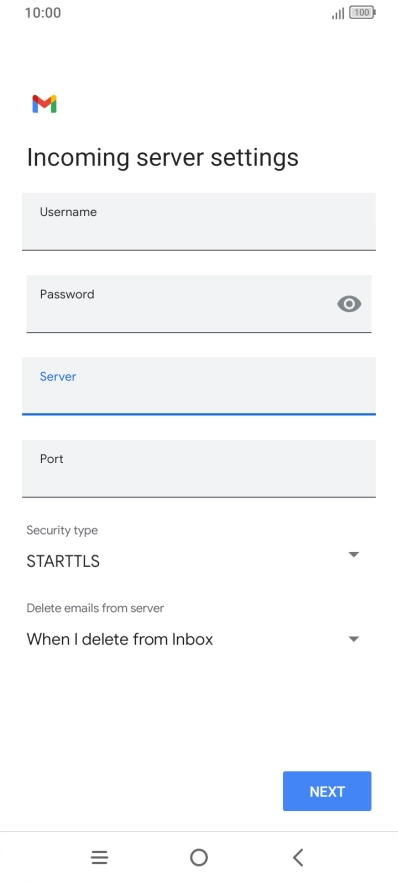
Task: Tap the signal strength icon
Action: click(x=338, y=13)
